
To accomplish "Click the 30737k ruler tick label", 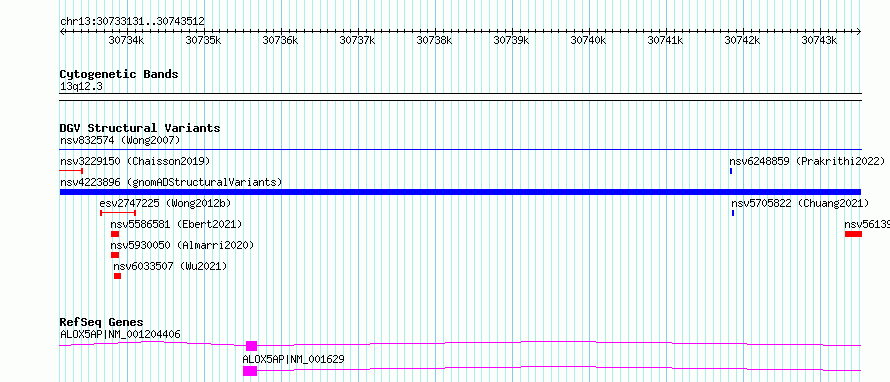I will tap(357, 40).
